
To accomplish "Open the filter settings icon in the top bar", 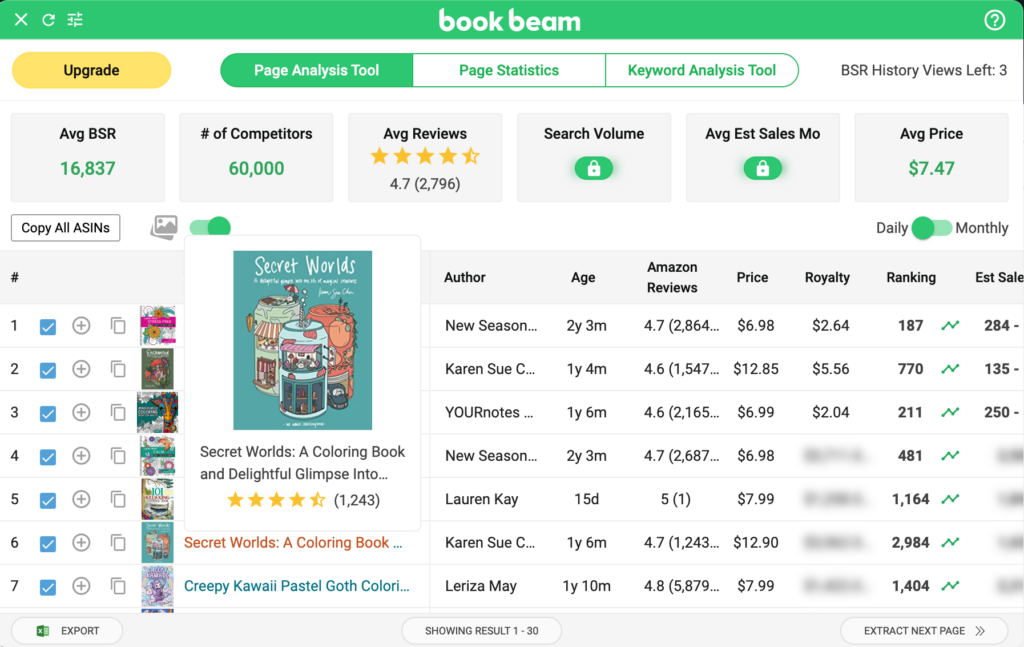I will click(73, 19).
